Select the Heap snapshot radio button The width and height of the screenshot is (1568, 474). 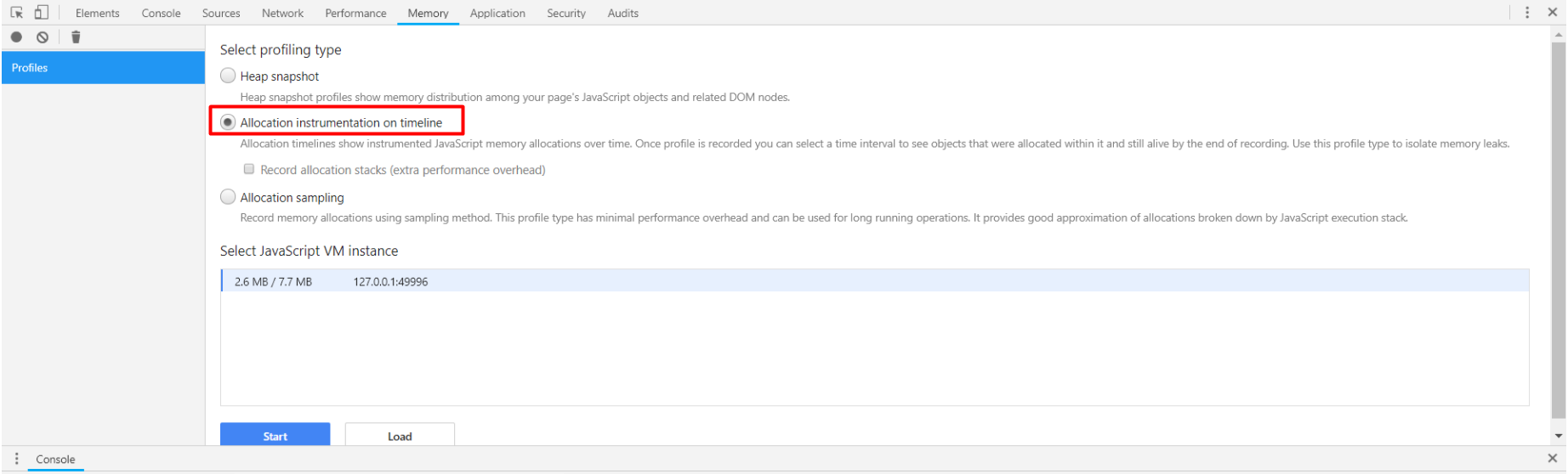(x=228, y=76)
